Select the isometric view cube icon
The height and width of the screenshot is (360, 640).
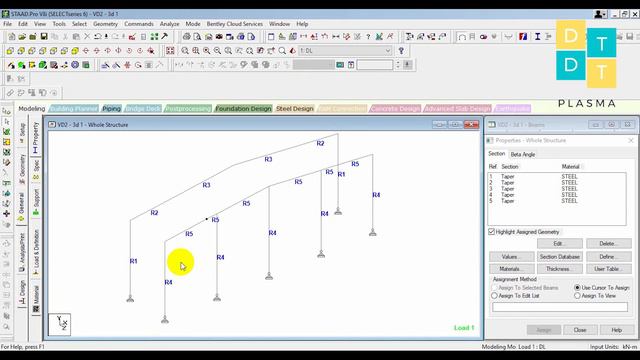pos(75,51)
